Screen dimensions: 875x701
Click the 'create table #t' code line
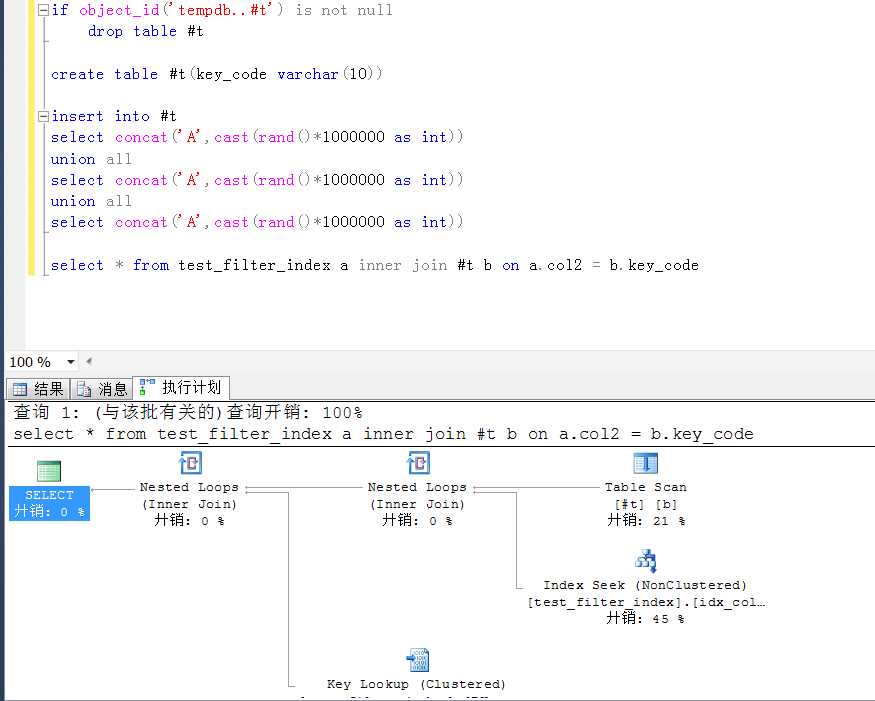[x=217, y=74]
